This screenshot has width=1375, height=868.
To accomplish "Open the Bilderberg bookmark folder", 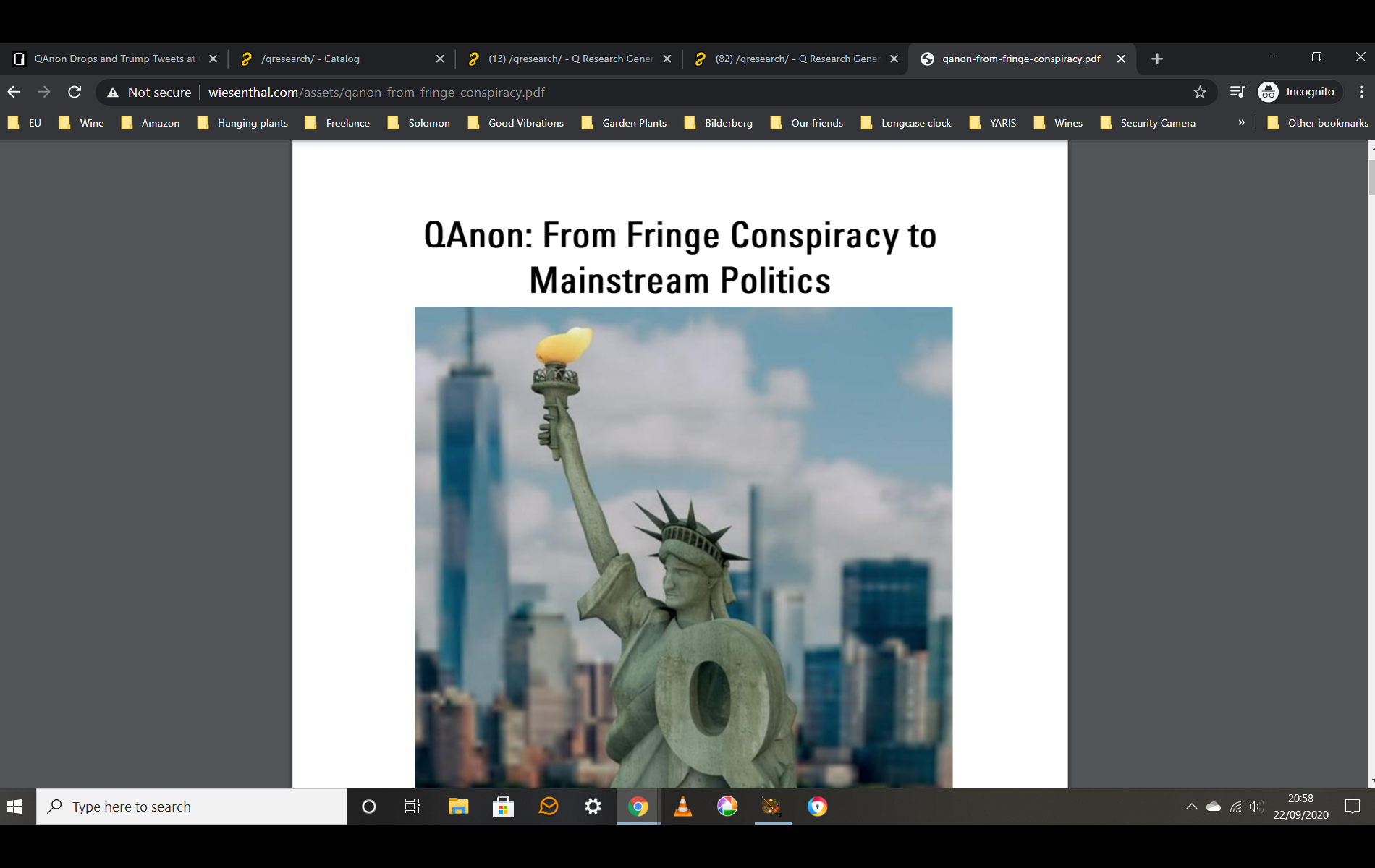I will 719,123.
